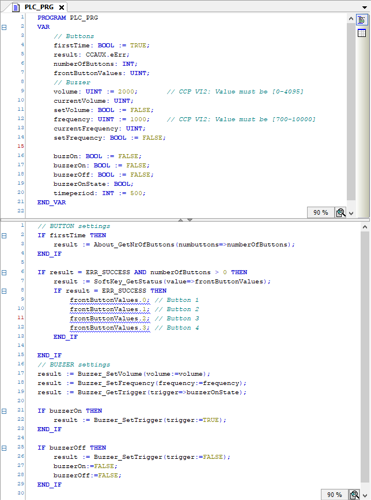Image resolution: width=371 pixels, height=500 pixels.
Task: Click the declaration pane vertical scrollbar thumb
Action: (351, 112)
